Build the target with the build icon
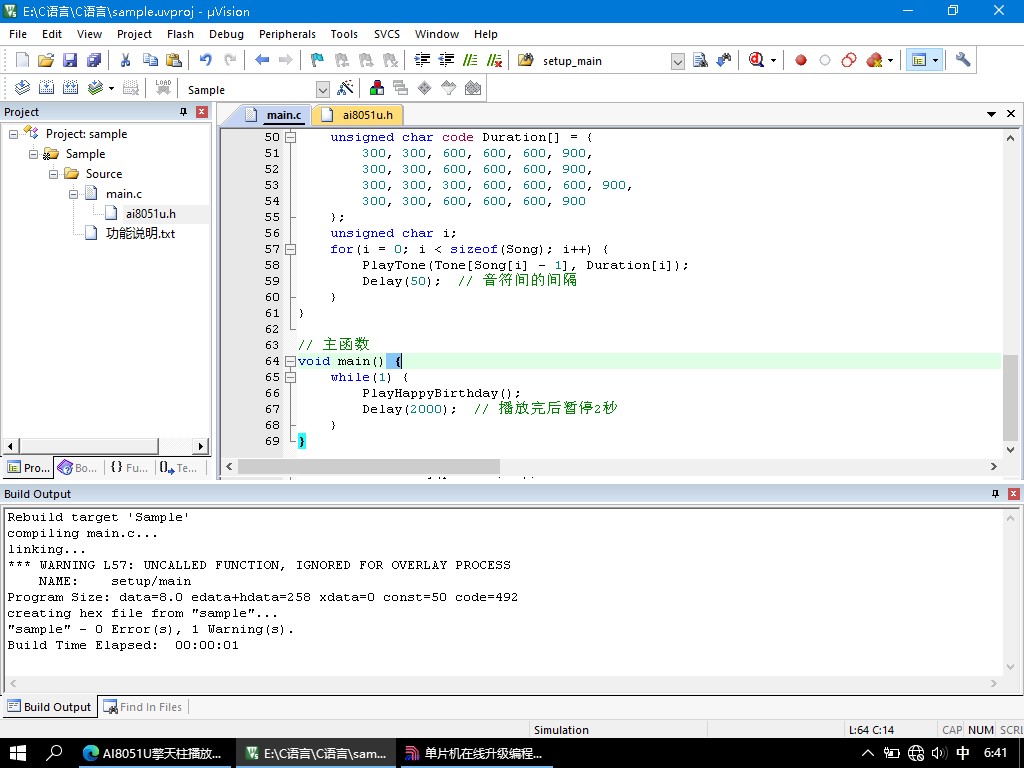 click(46, 88)
